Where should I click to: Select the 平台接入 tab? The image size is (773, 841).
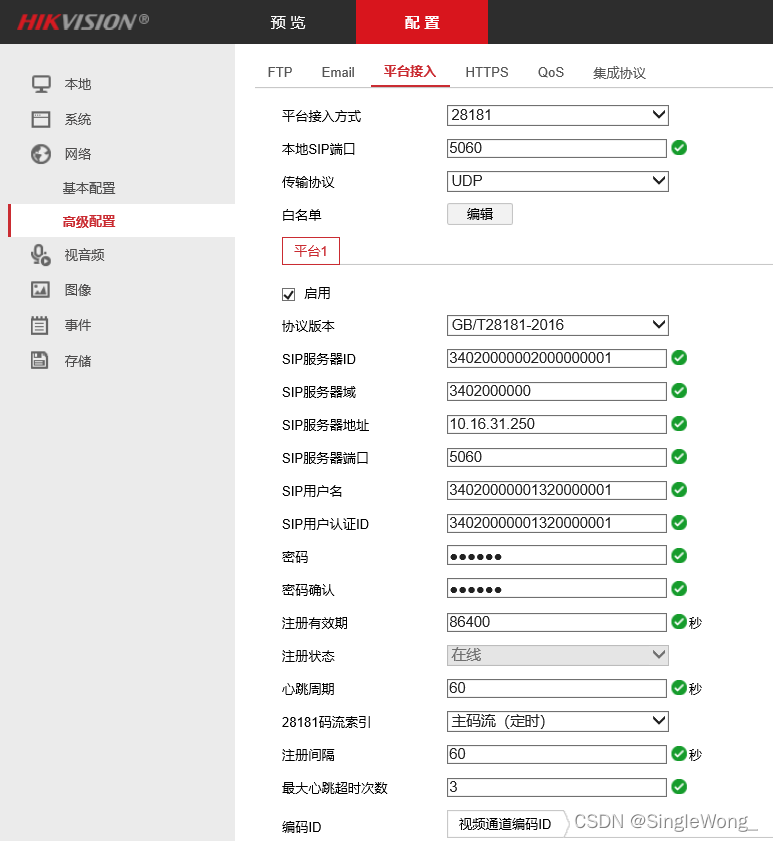pyautogui.click(x=410, y=72)
